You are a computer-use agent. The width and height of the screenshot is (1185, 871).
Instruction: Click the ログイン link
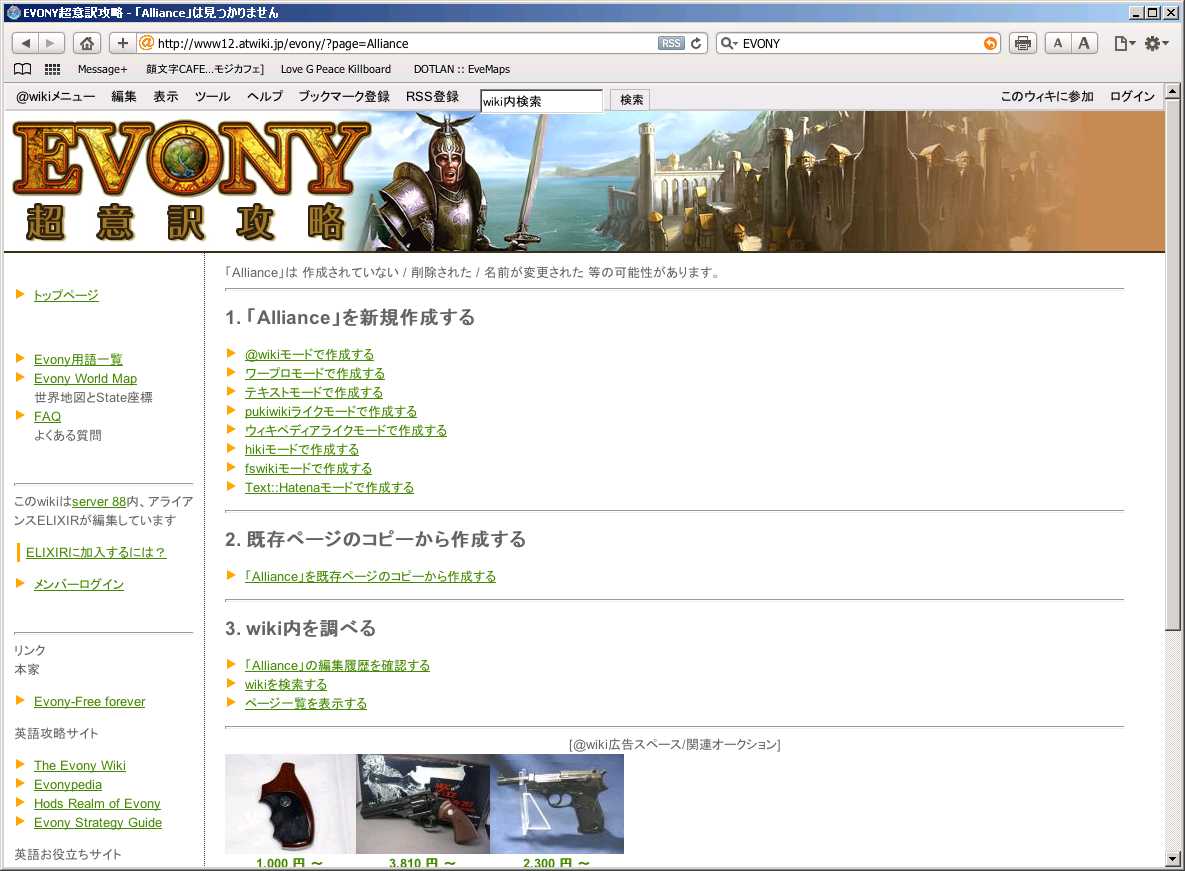coord(1132,97)
